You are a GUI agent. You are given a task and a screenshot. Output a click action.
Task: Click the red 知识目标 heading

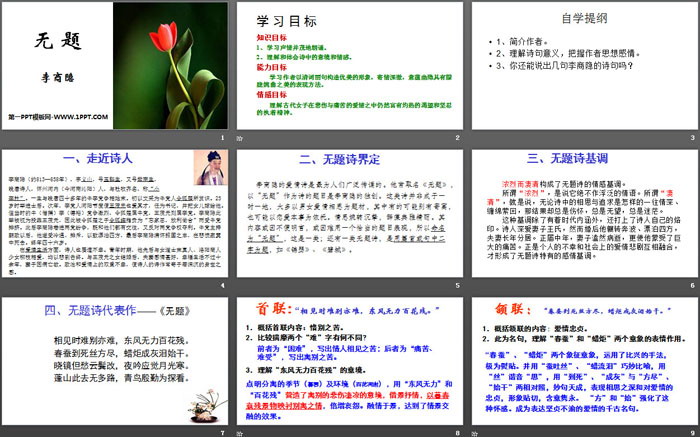pyautogui.click(x=271, y=37)
